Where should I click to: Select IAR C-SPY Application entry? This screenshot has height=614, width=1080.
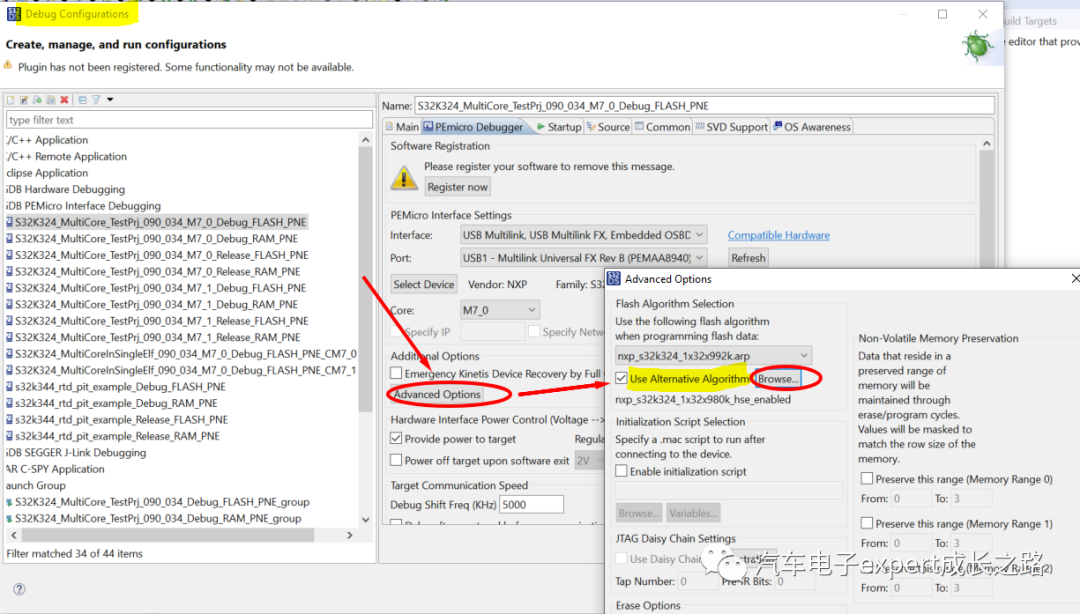point(55,469)
